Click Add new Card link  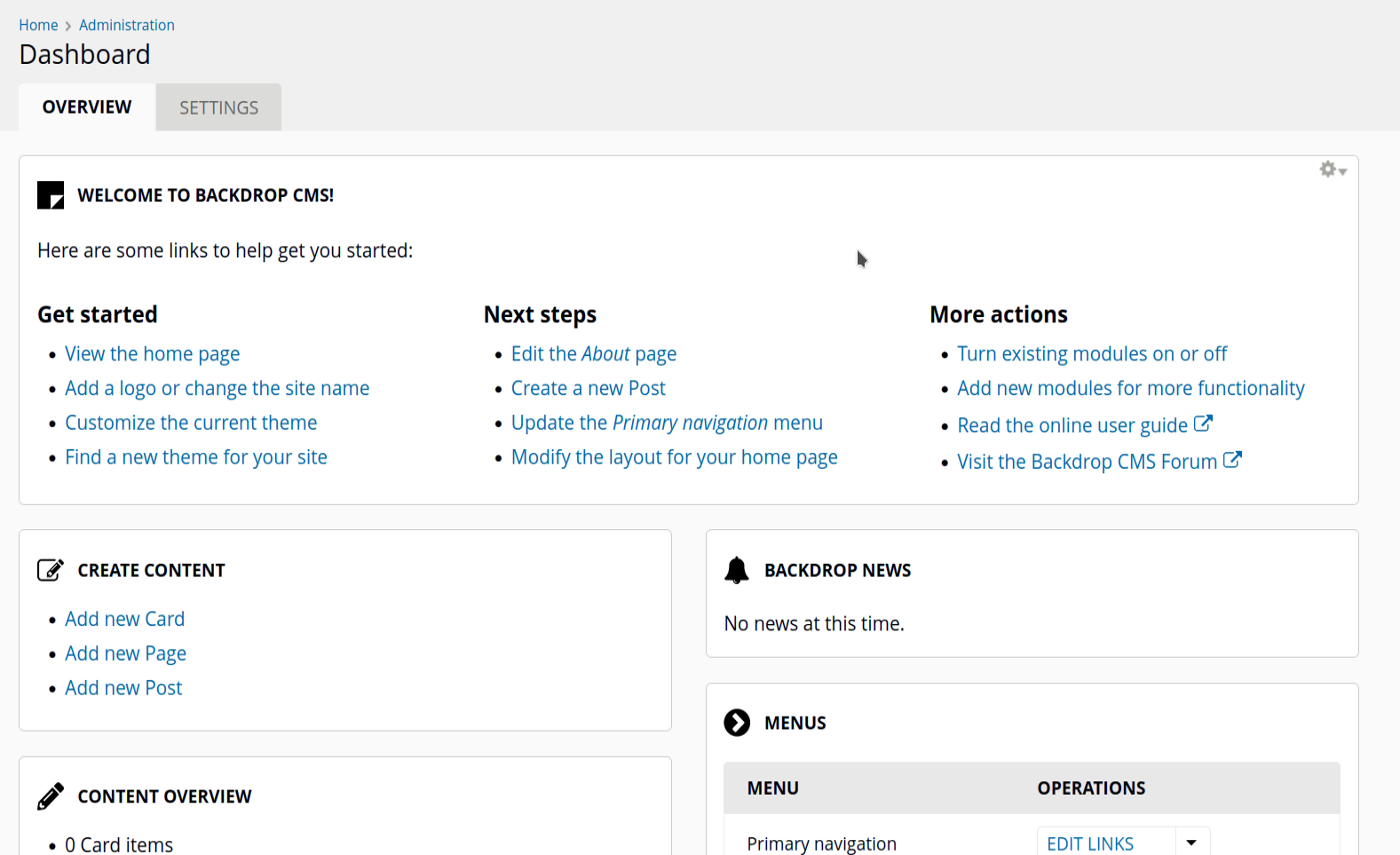coord(124,619)
